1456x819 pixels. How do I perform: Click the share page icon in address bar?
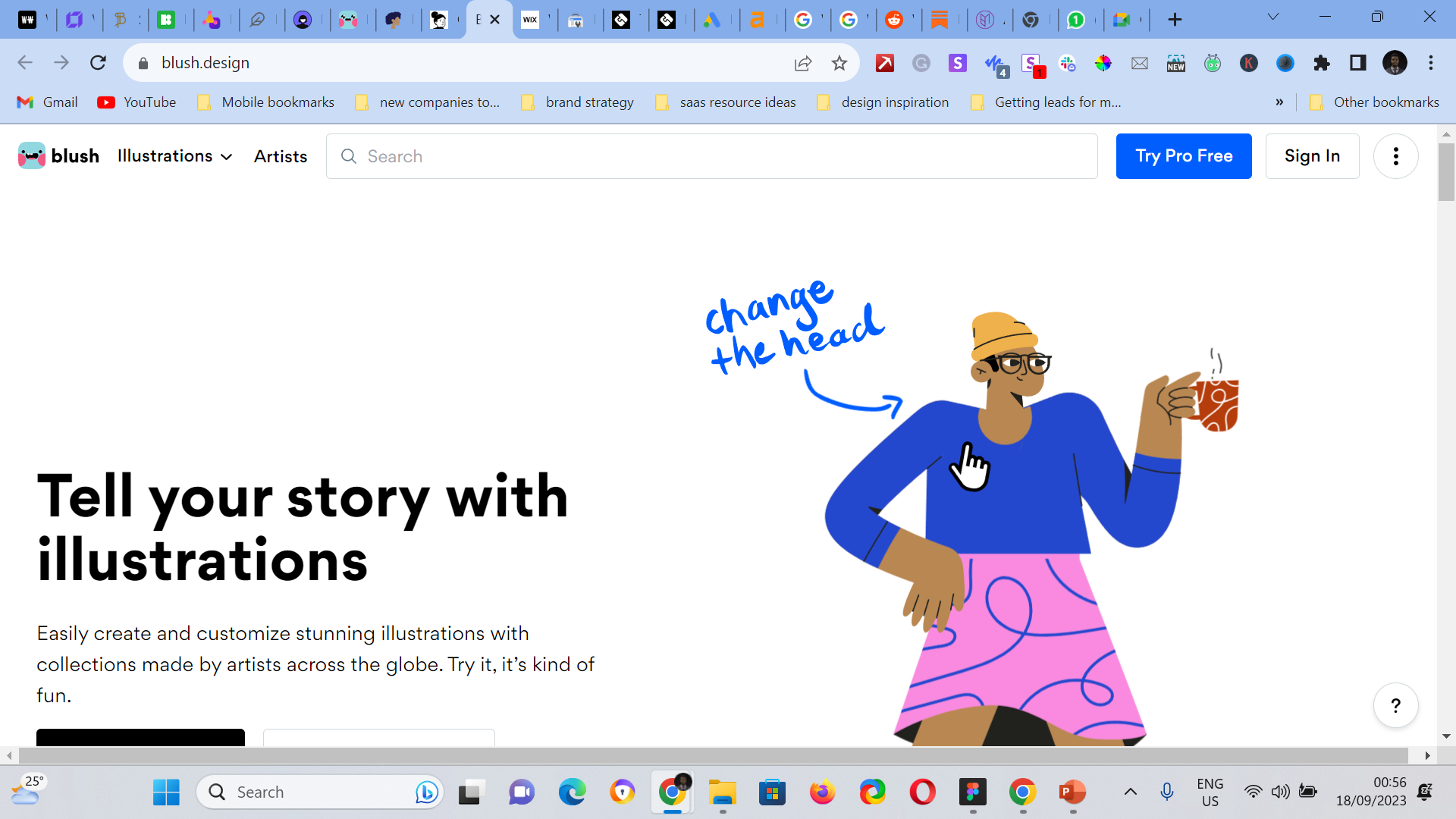coord(802,63)
